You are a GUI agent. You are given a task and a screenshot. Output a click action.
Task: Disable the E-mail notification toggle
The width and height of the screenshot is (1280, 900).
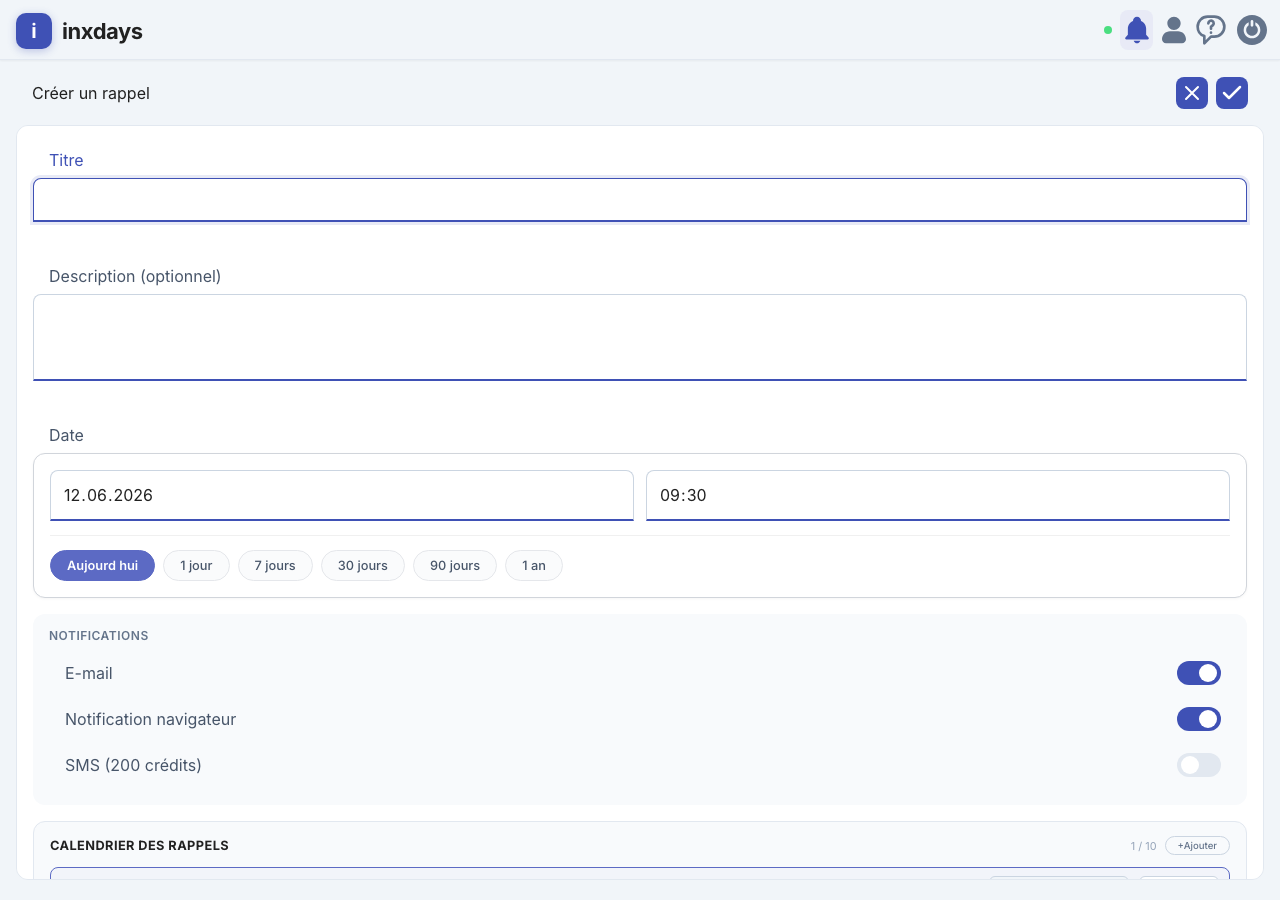[x=1199, y=673]
